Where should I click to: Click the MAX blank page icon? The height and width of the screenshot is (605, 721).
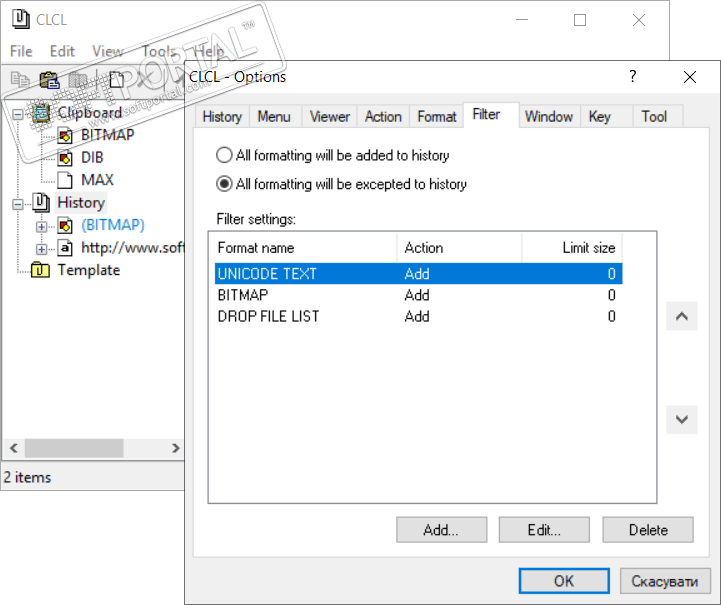[65, 180]
